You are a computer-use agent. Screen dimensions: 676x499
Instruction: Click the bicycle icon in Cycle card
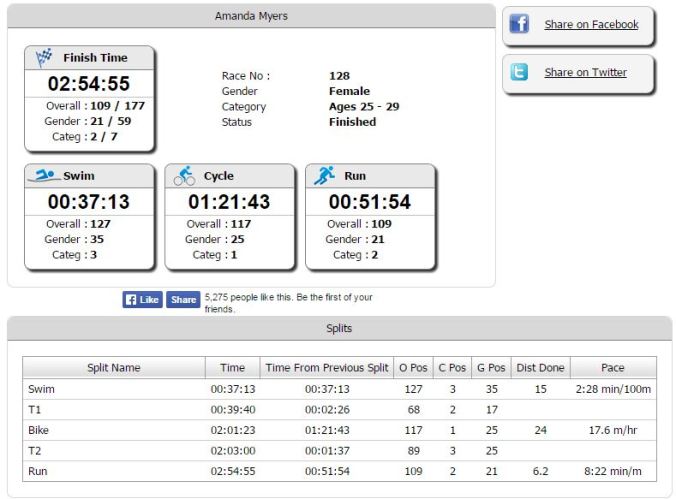pos(185,176)
